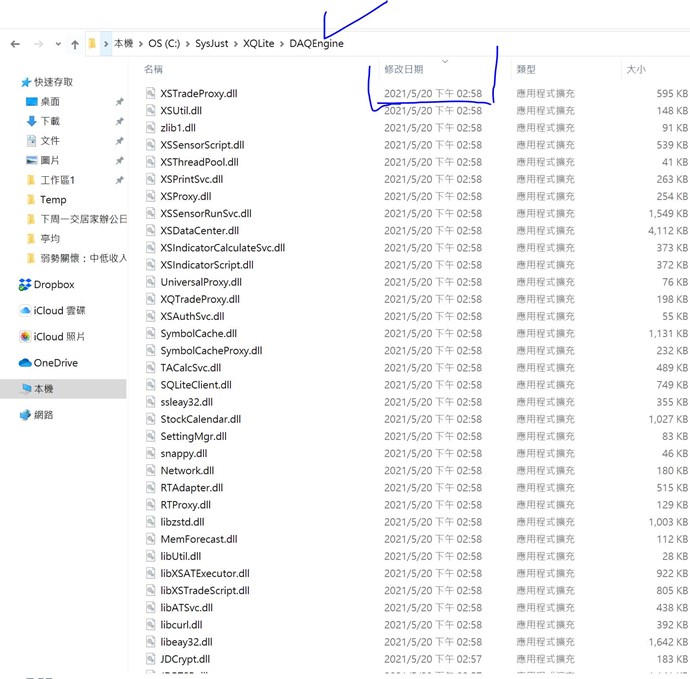Select JDCrypt.dll file name
This screenshot has height=679, width=690.
(x=185, y=659)
